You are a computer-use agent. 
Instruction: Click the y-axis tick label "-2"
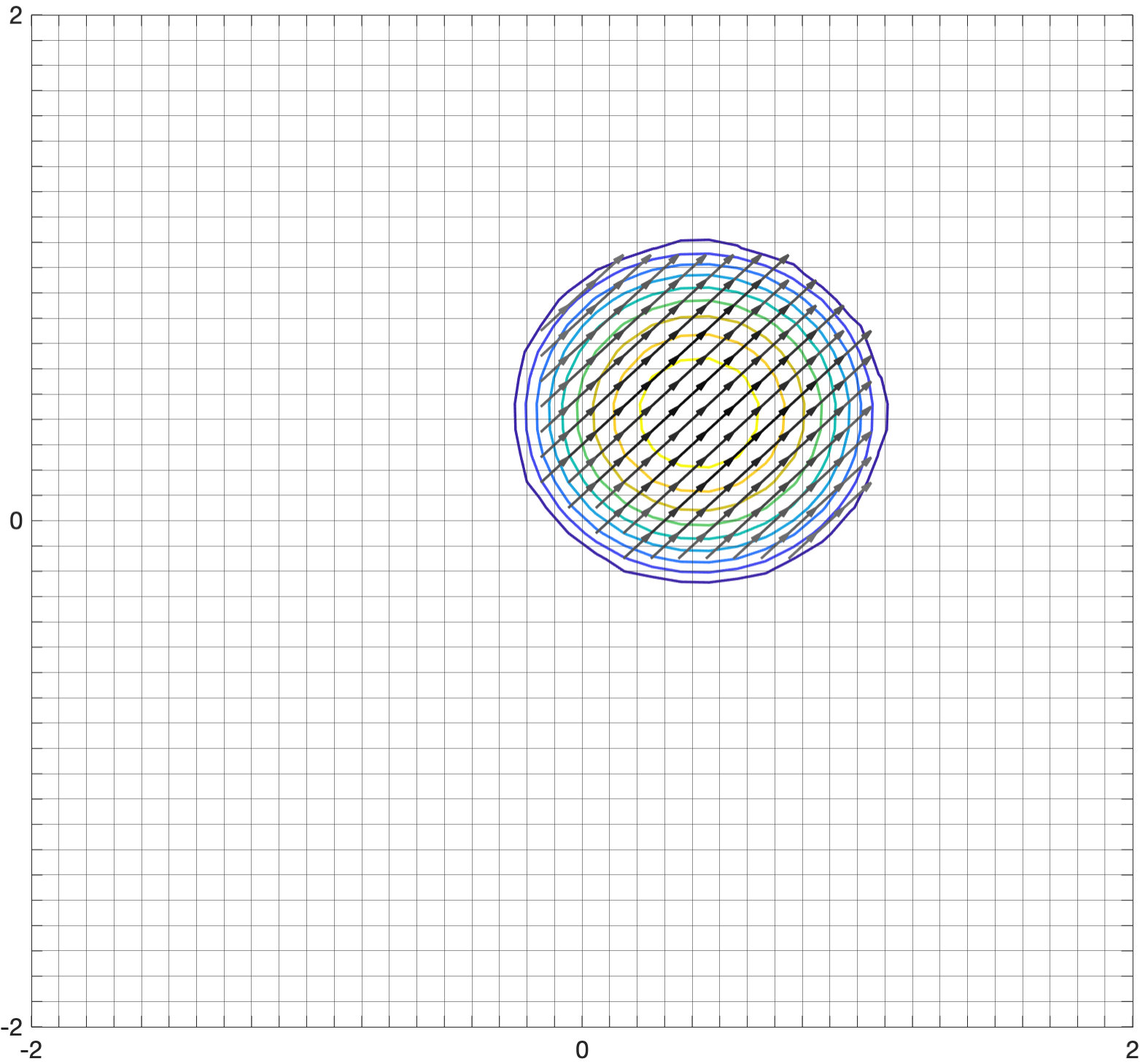tap(12, 1027)
